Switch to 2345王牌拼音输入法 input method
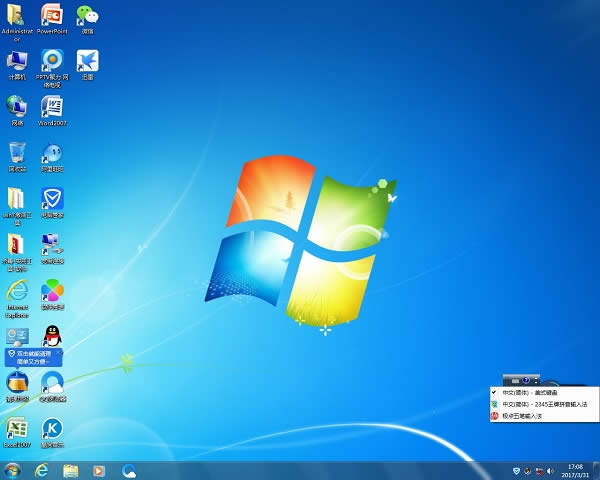600x480 pixels. pyautogui.click(x=543, y=404)
